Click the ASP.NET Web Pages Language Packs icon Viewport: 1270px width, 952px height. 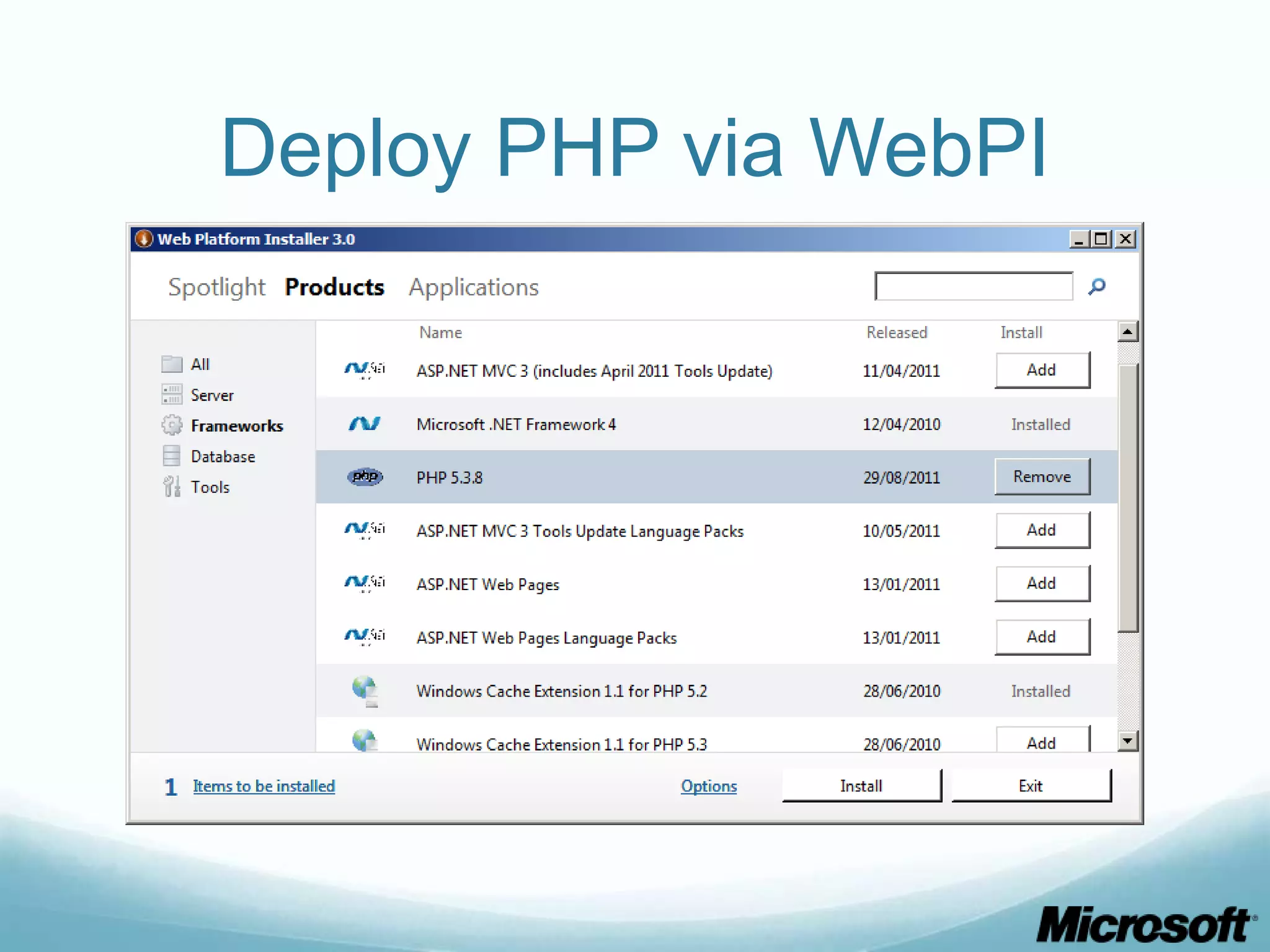(x=365, y=637)
